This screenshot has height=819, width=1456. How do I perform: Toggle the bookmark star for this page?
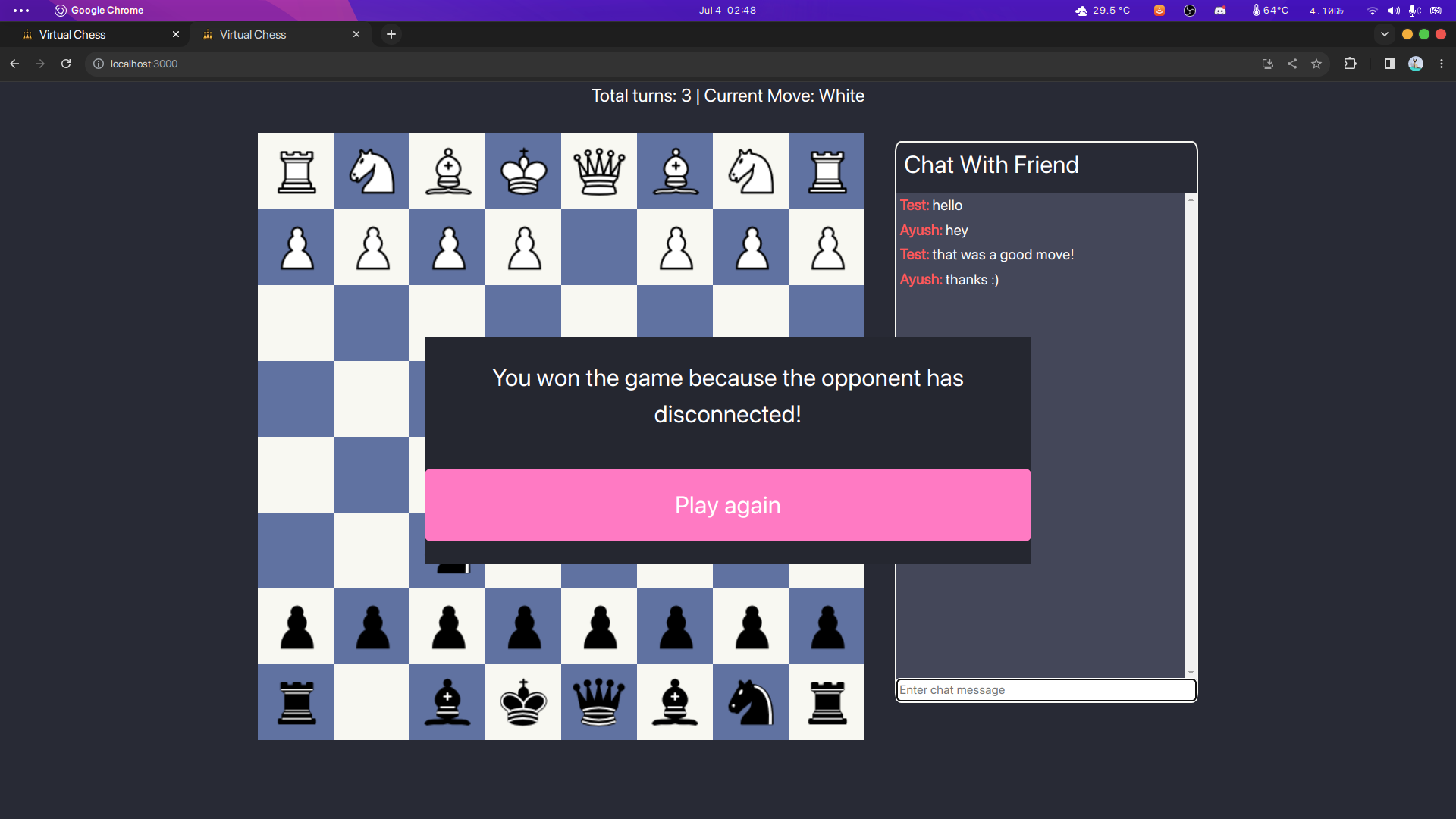tap(1316, 64)
